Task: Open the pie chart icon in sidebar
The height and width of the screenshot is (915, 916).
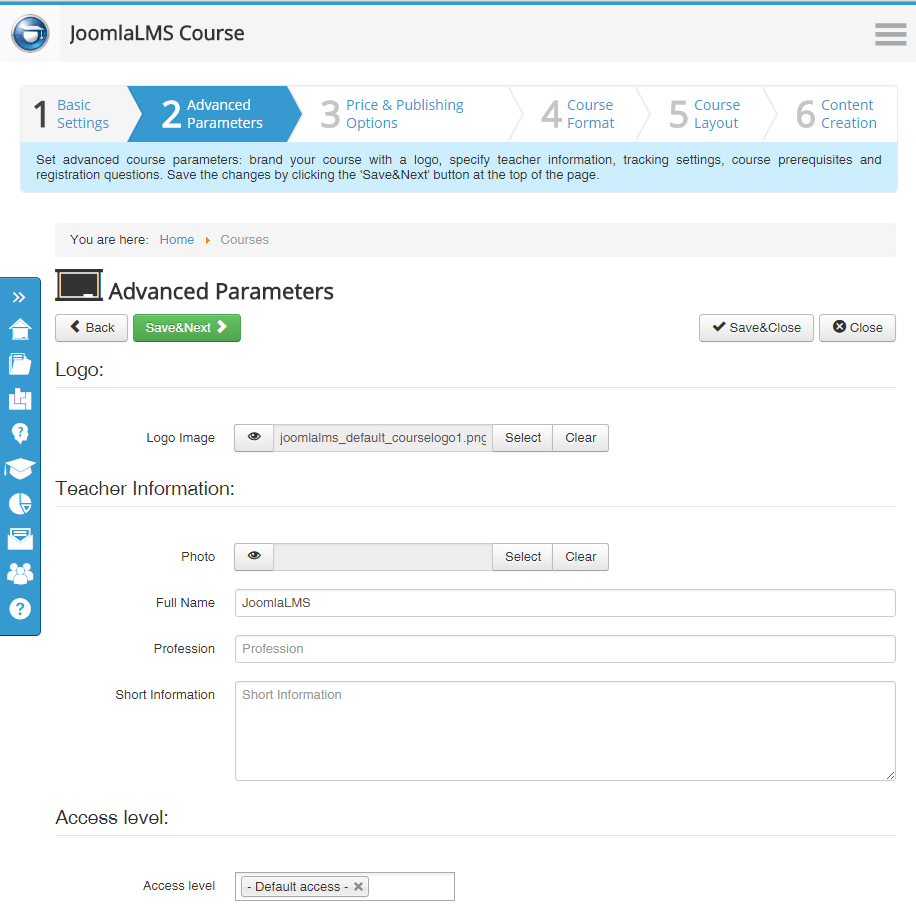Action: point(20,504)
